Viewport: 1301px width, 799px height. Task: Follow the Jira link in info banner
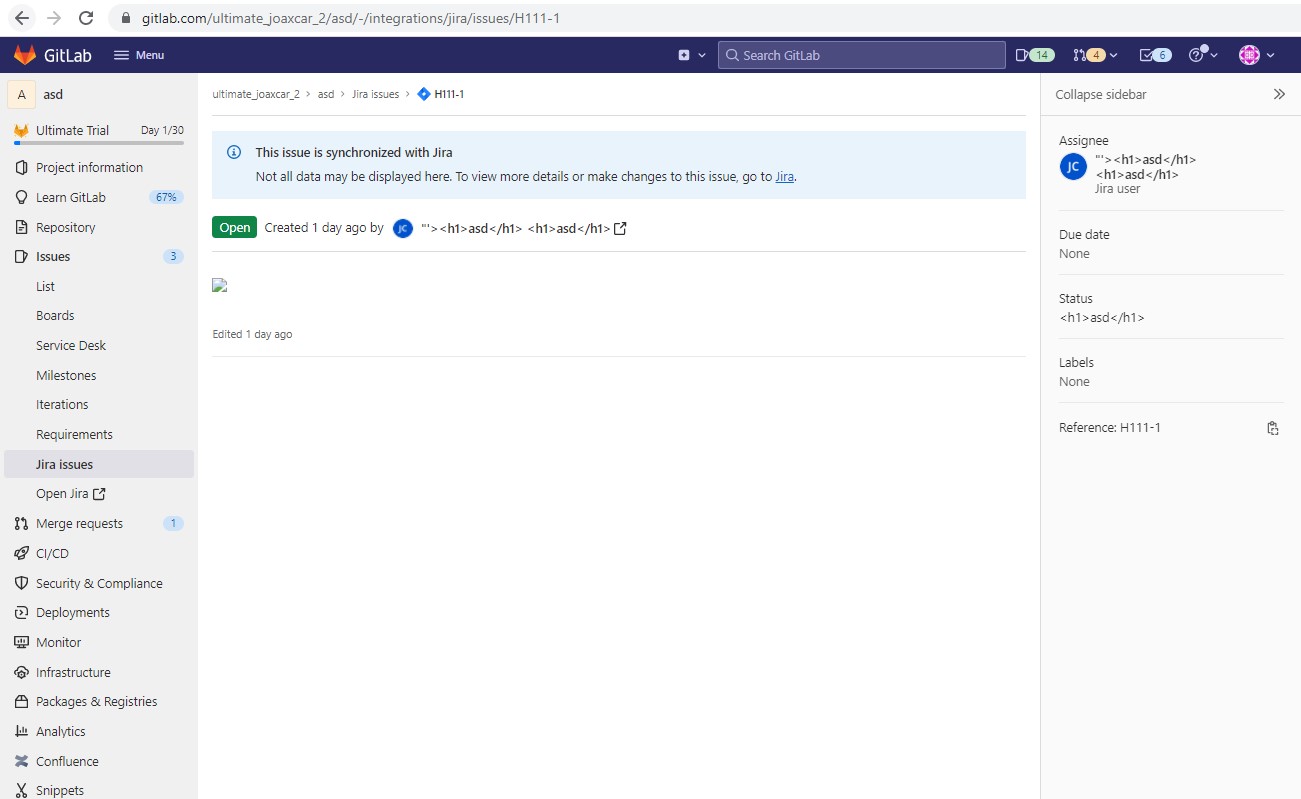point(784,177)
